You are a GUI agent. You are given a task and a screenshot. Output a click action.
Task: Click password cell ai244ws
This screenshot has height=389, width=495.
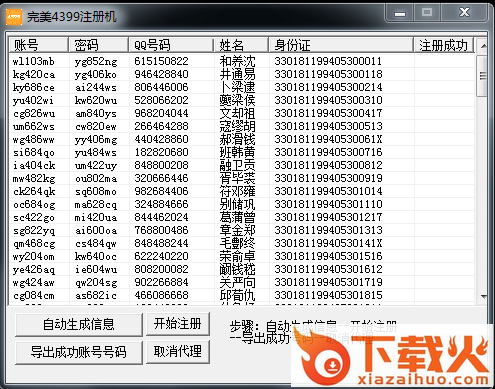(x=96, y=87)
